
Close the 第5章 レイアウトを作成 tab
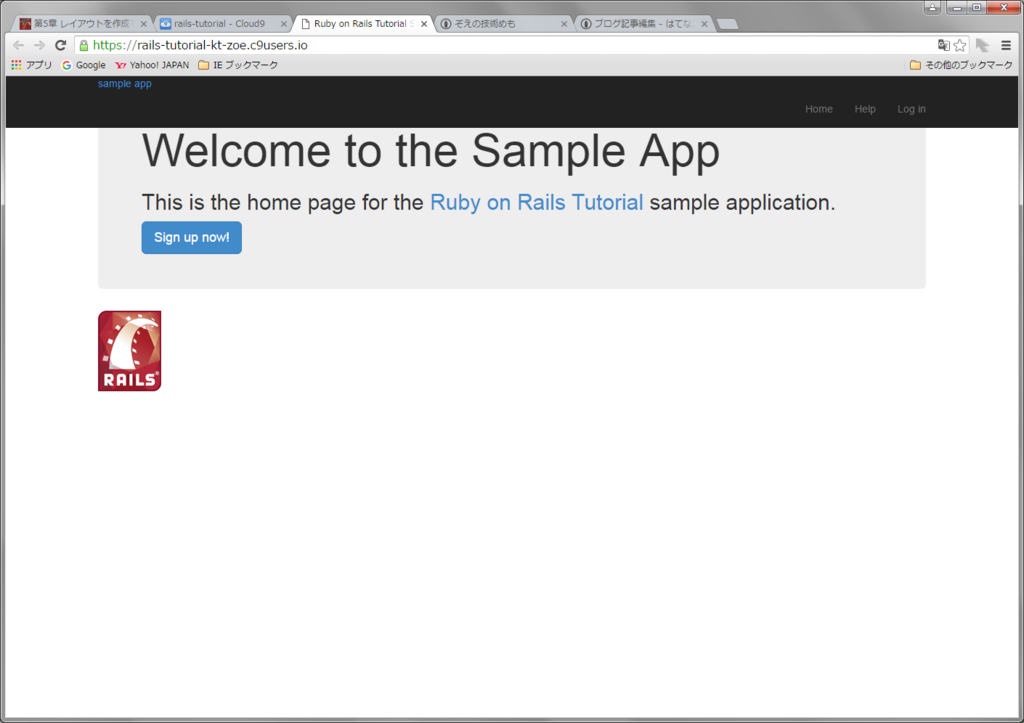(x=143, y=24)
